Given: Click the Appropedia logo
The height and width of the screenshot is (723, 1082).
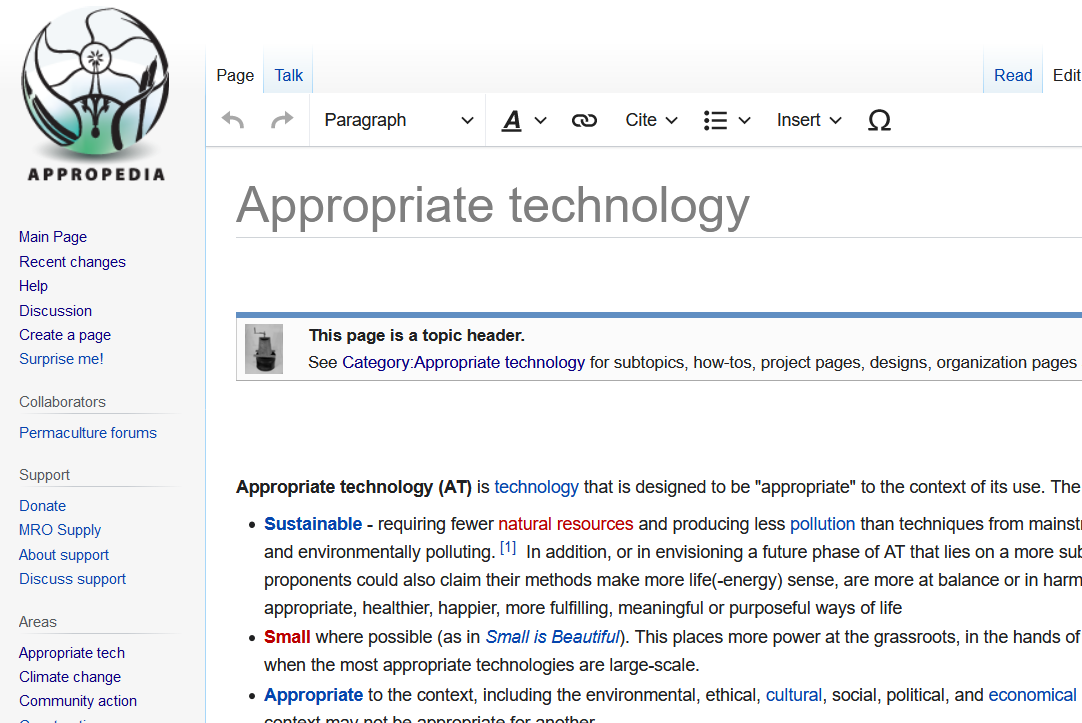Looking at the screenshot, I should click(96, 95).
